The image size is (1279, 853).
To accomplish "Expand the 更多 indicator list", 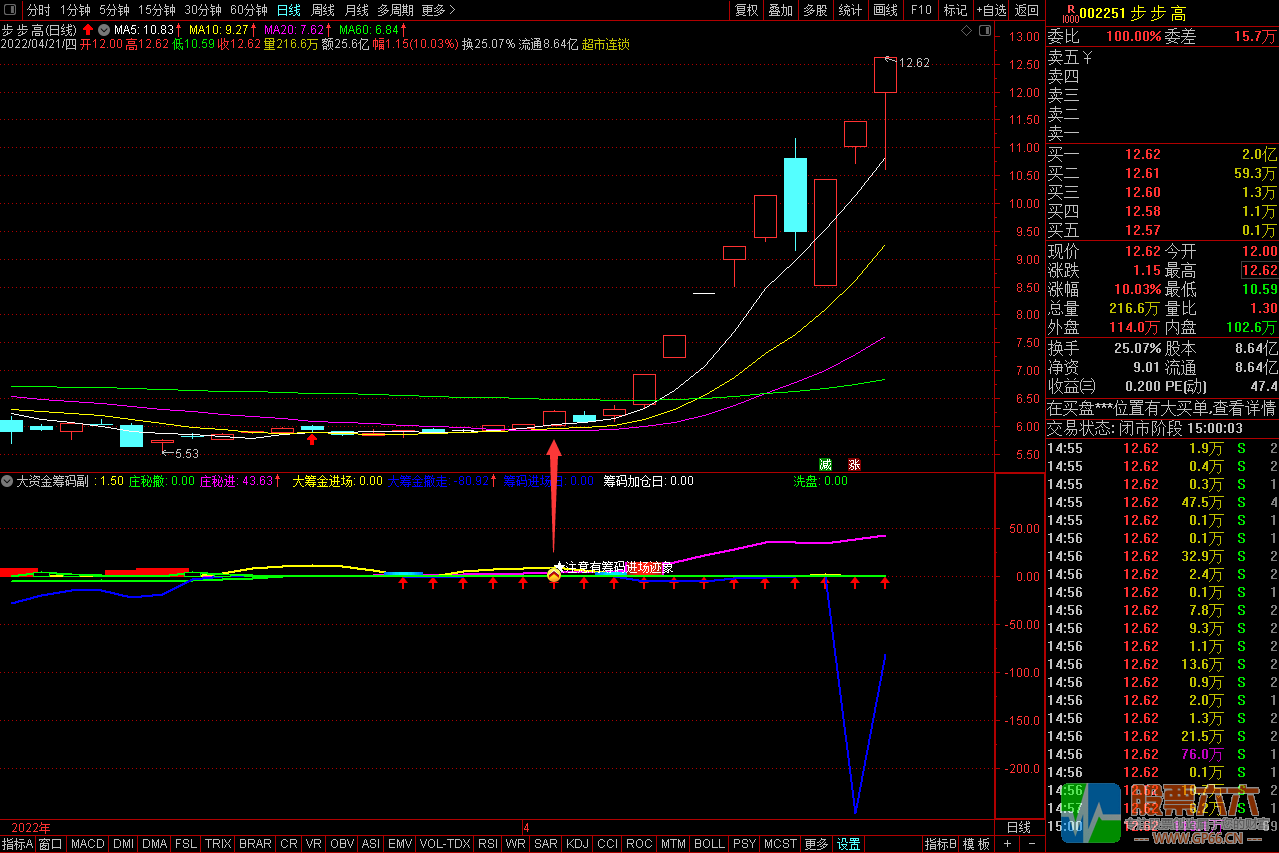I will point(816,844).
